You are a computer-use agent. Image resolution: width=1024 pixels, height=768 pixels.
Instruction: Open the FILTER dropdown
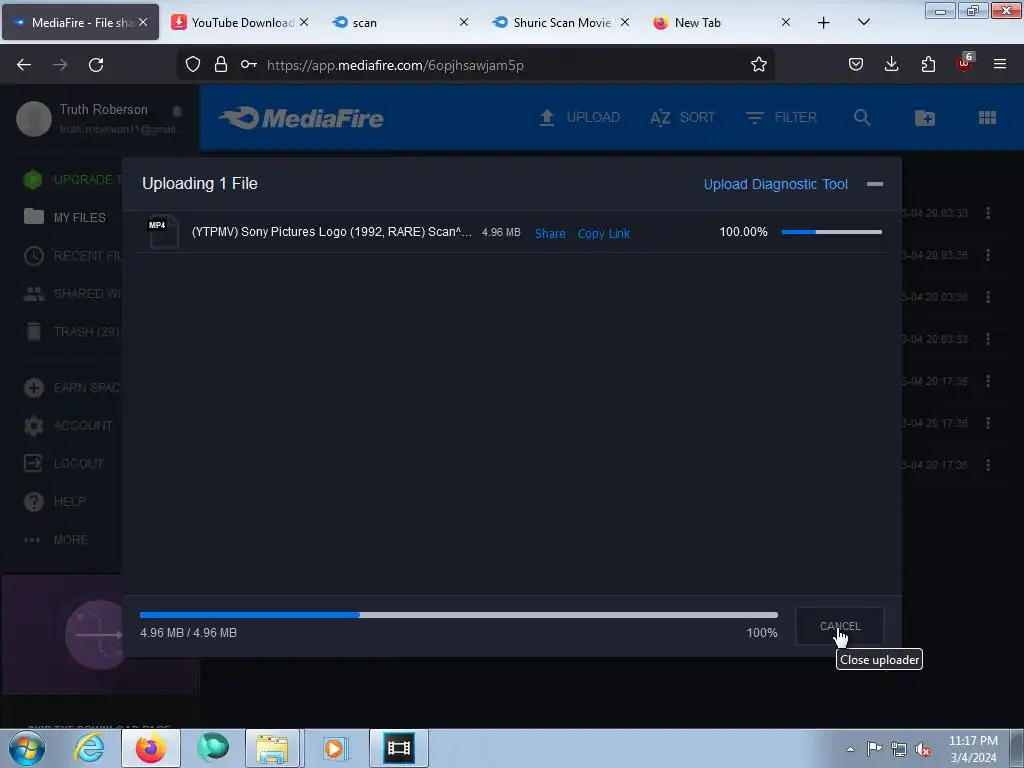pyautogui.click(x=781, y=118)
